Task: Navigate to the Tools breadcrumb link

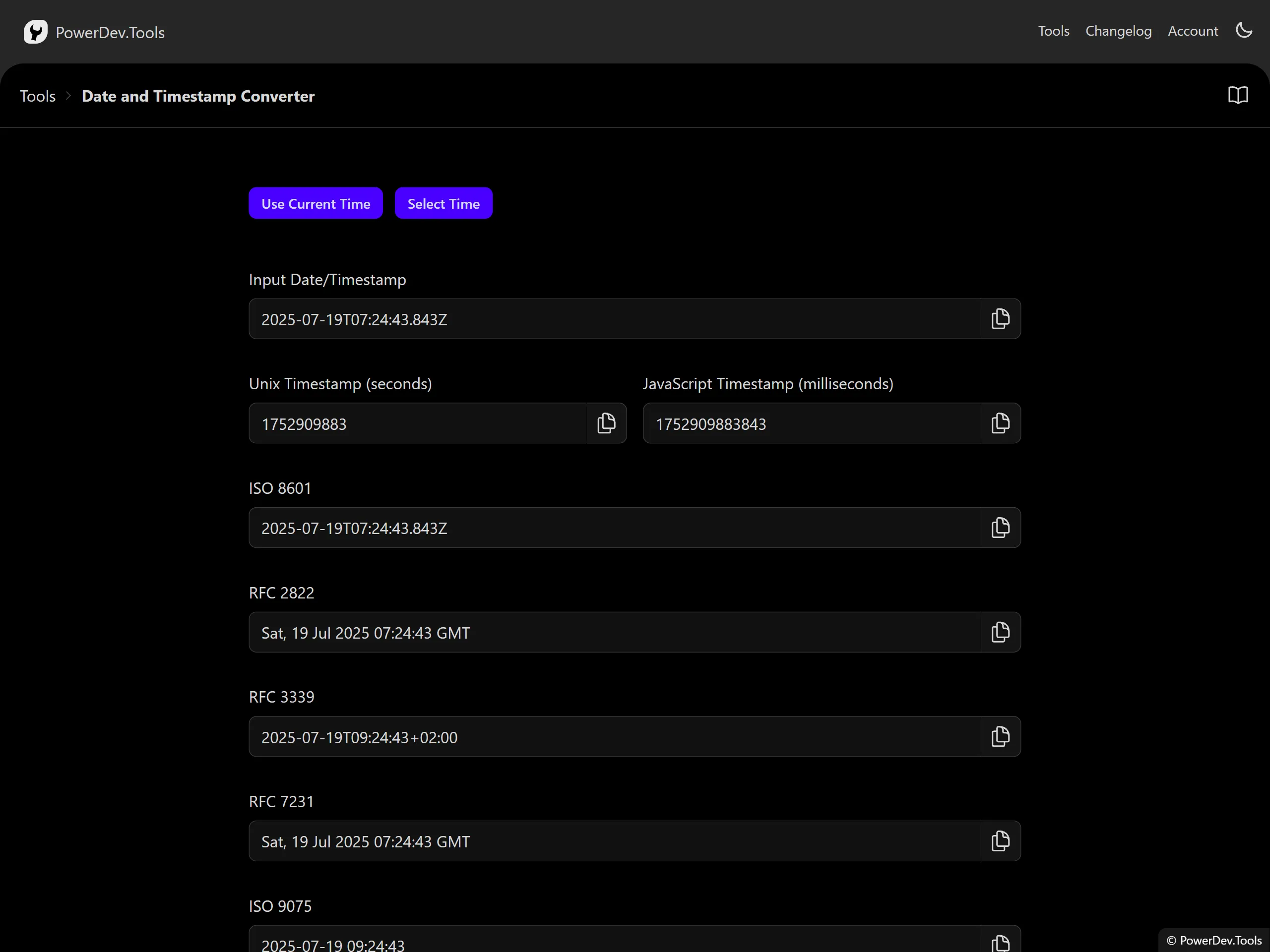Action: pos(38,96)
